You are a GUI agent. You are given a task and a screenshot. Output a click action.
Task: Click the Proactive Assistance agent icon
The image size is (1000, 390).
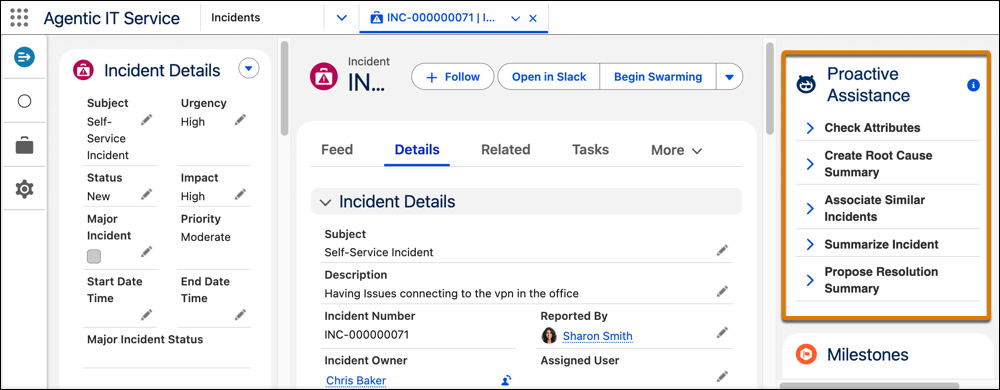[806, 84]
